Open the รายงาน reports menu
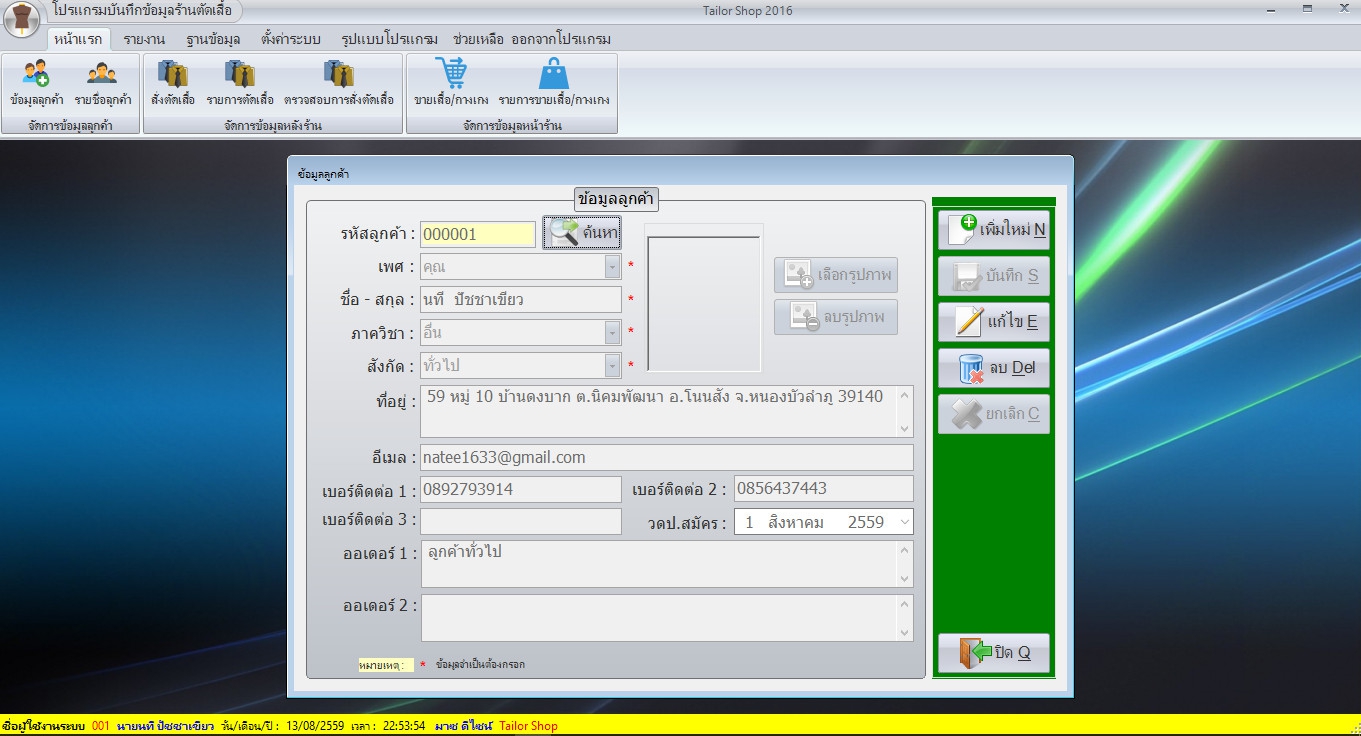The width and height of the screenshot is (1361, 736). point(145,39)
